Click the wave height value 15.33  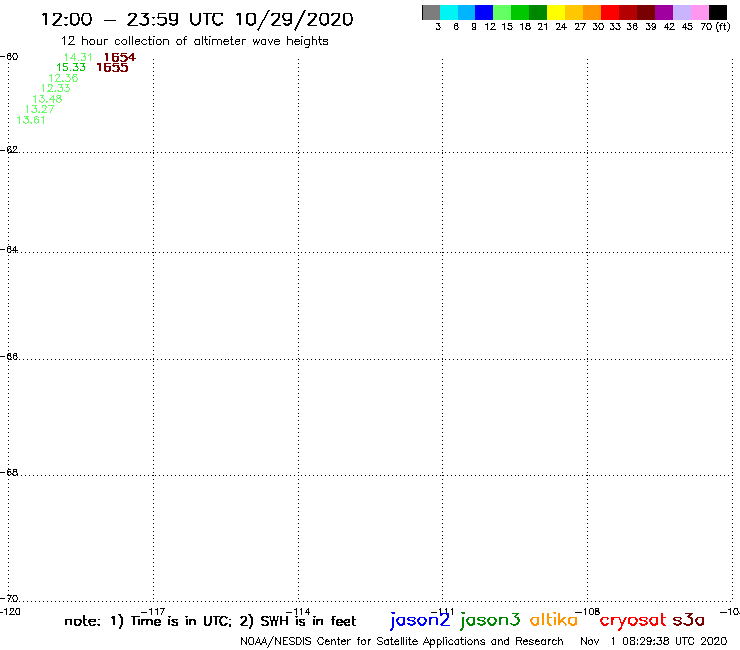(71, 68)
